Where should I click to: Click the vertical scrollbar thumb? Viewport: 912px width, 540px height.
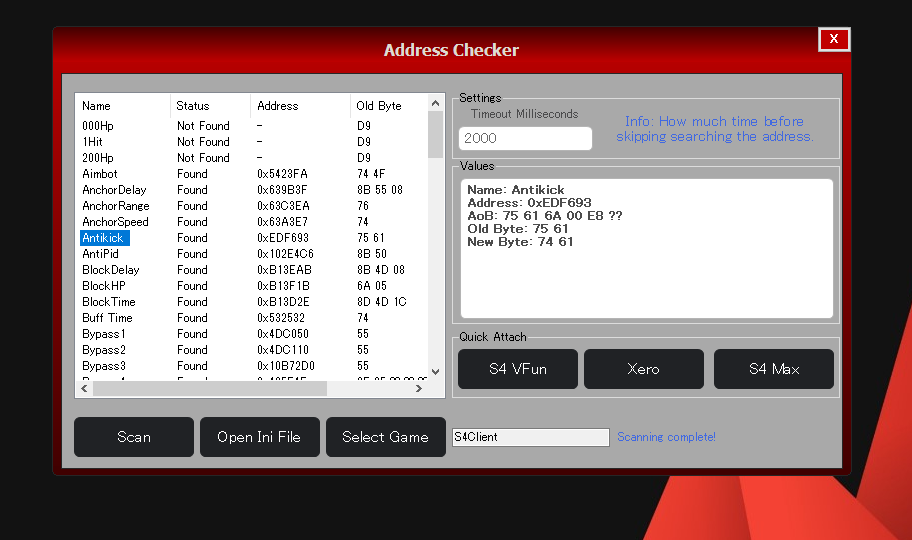(x=435, y=134)
